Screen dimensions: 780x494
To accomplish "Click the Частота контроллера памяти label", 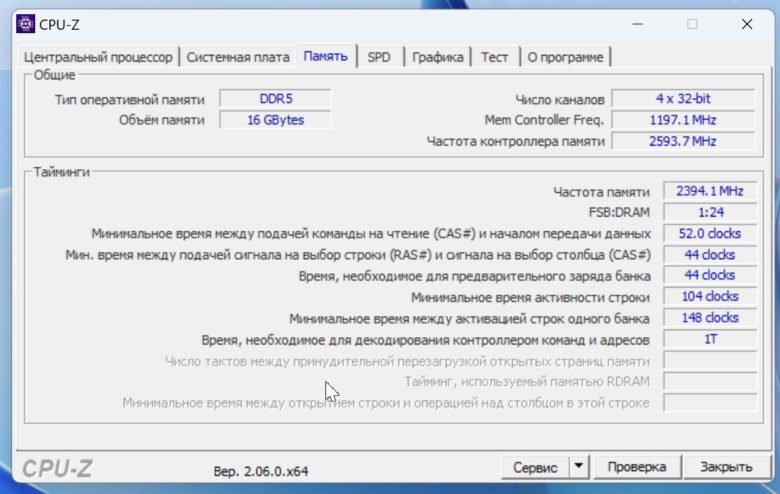I will click(x=515, y=141).
